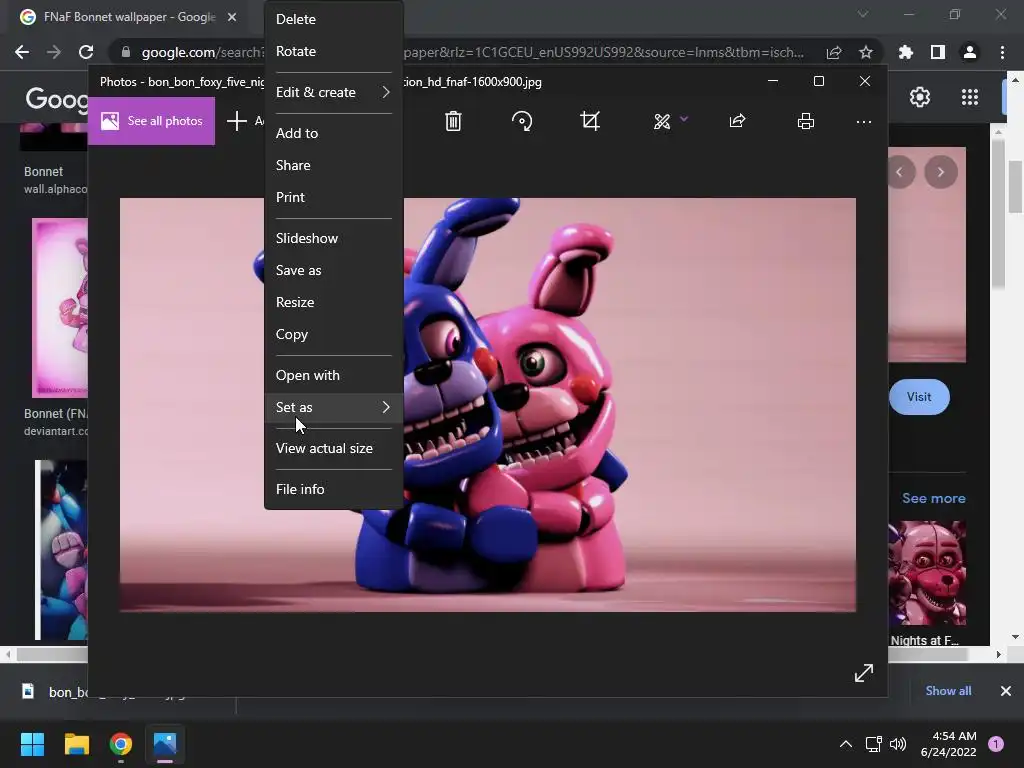This screenshot has height=768, width=1024.
Task: Open Windows Start menu
Action: (x=32, y=744)
